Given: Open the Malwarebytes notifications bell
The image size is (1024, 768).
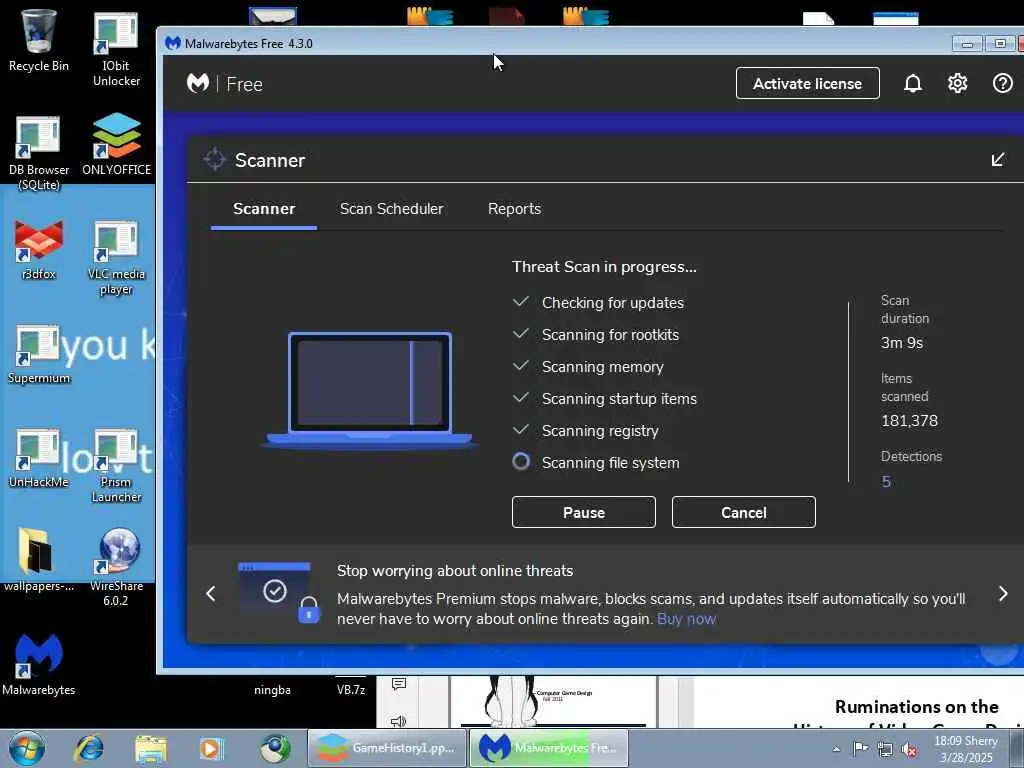Looking at the screenshot, I should tap(912, 84).
